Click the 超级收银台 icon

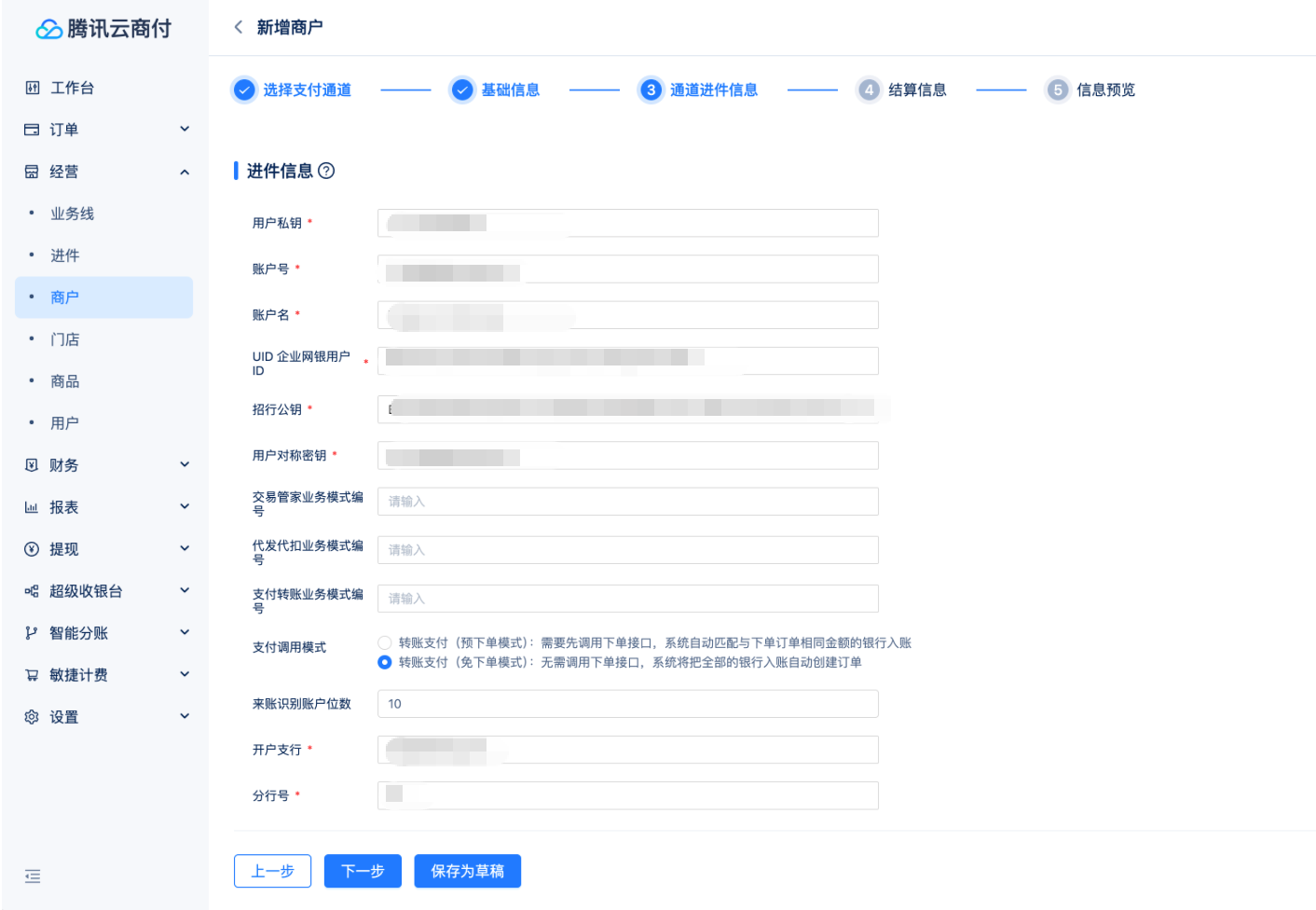click(x=32, y=591)
